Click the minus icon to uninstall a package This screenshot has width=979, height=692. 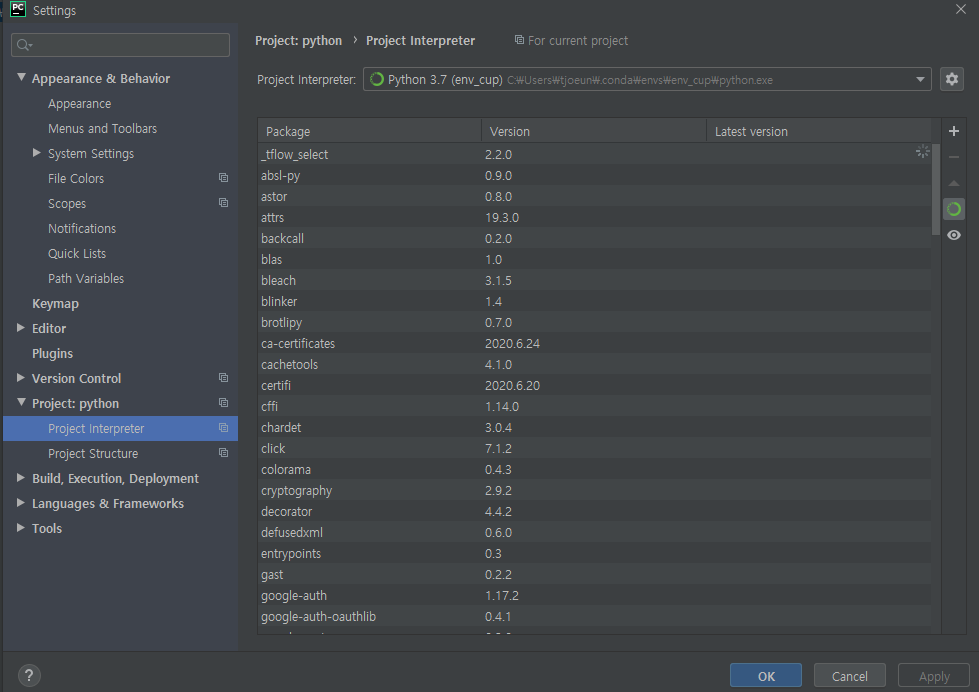coord(953,157)
